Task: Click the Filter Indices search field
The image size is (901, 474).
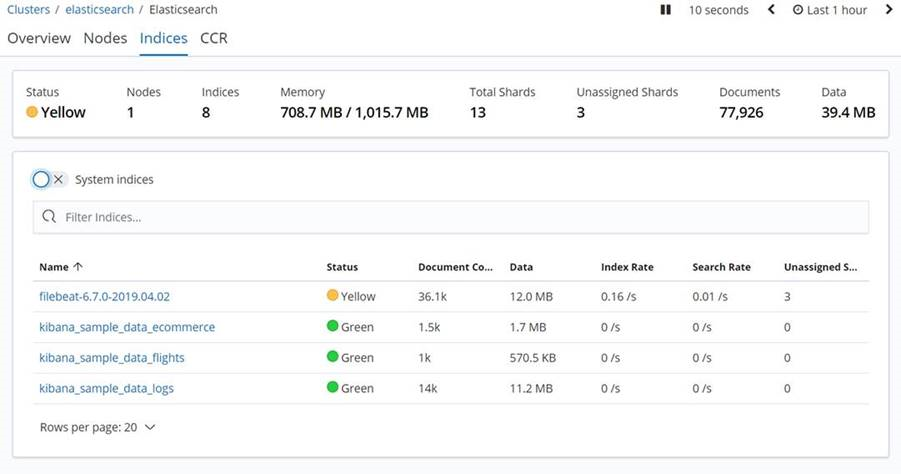Action: (x=450, y=217)
